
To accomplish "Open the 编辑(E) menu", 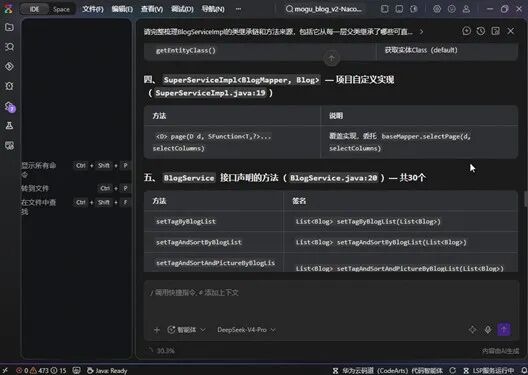I will (122, 9).
